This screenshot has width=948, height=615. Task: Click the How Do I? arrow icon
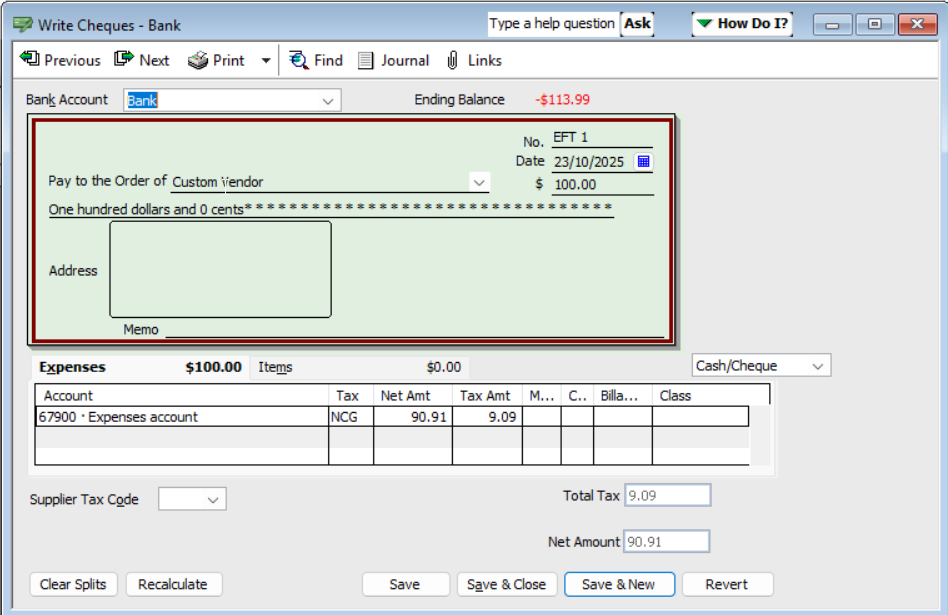(704, 23)
